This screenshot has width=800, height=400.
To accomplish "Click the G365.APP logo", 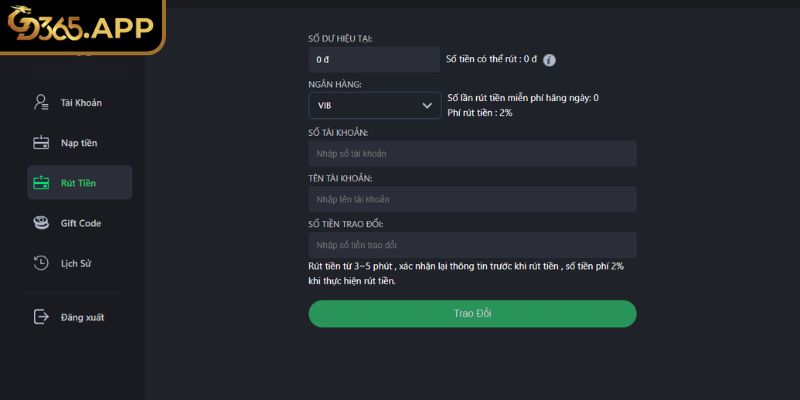I will [x=80, y=27].
